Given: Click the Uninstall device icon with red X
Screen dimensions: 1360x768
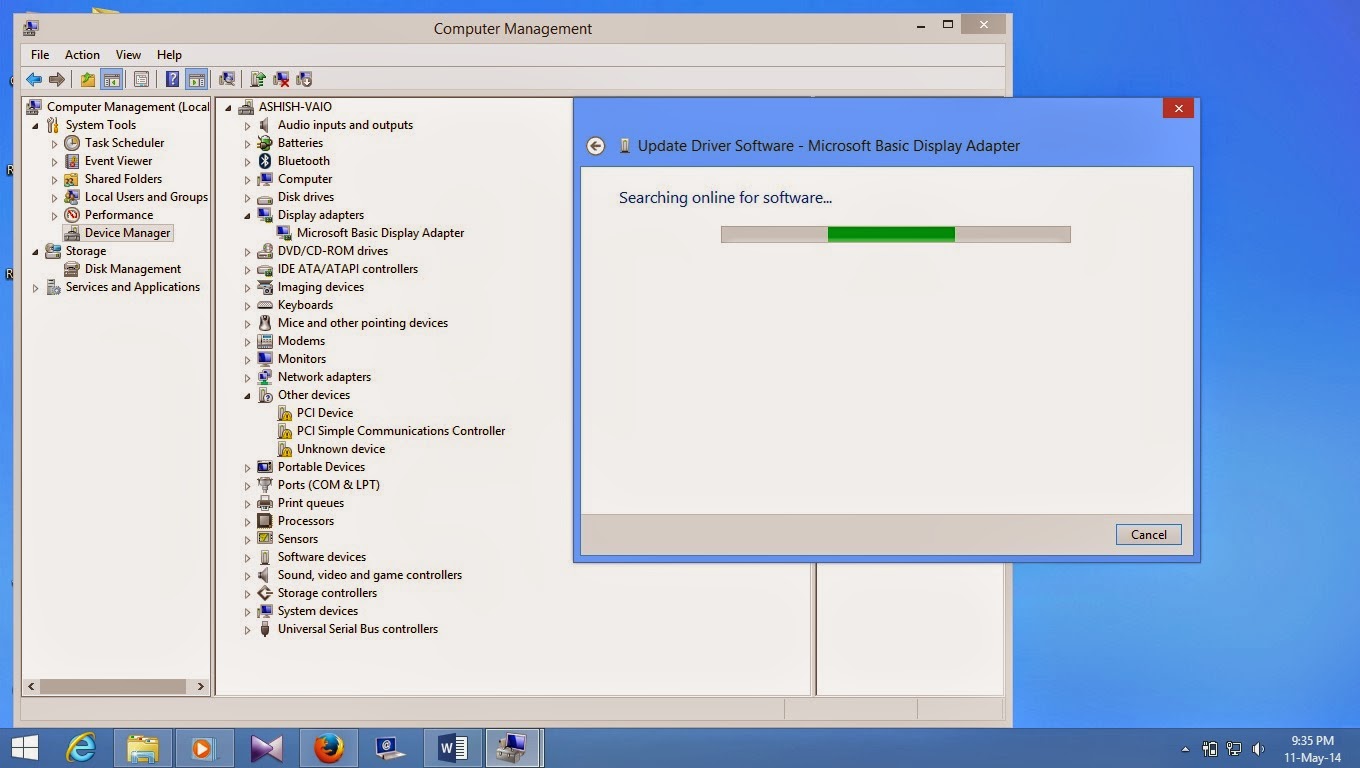Looking at the screenshot, I should coord(281,79).
